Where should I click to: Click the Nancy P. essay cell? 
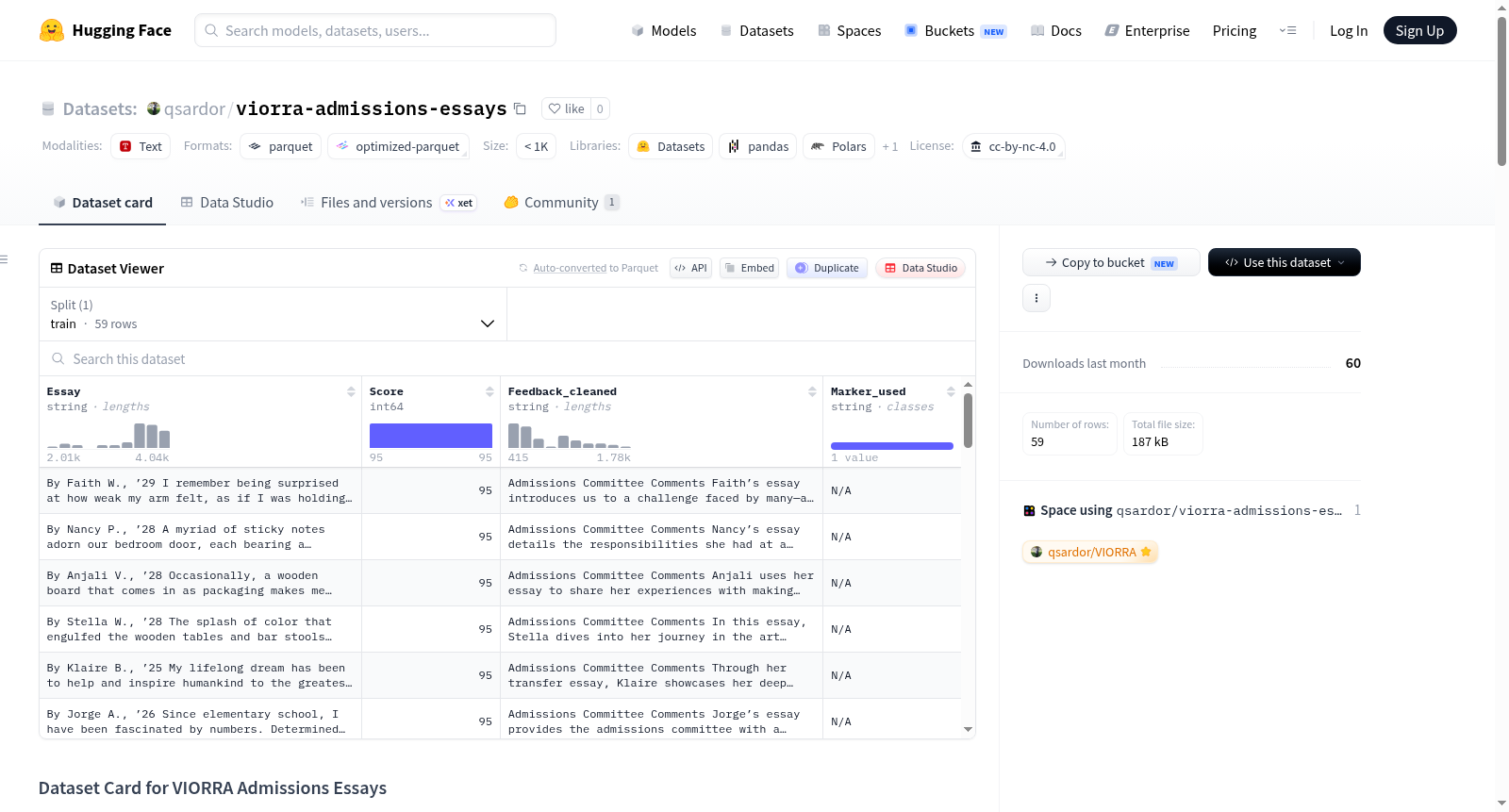pyautogui.click(x=200, y=537)
